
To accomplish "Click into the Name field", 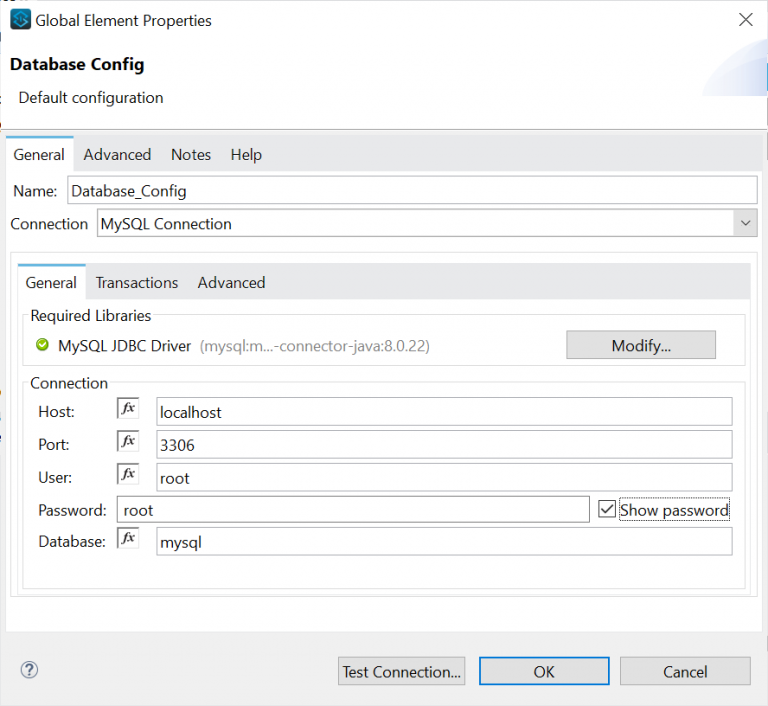I will [412, 190].
